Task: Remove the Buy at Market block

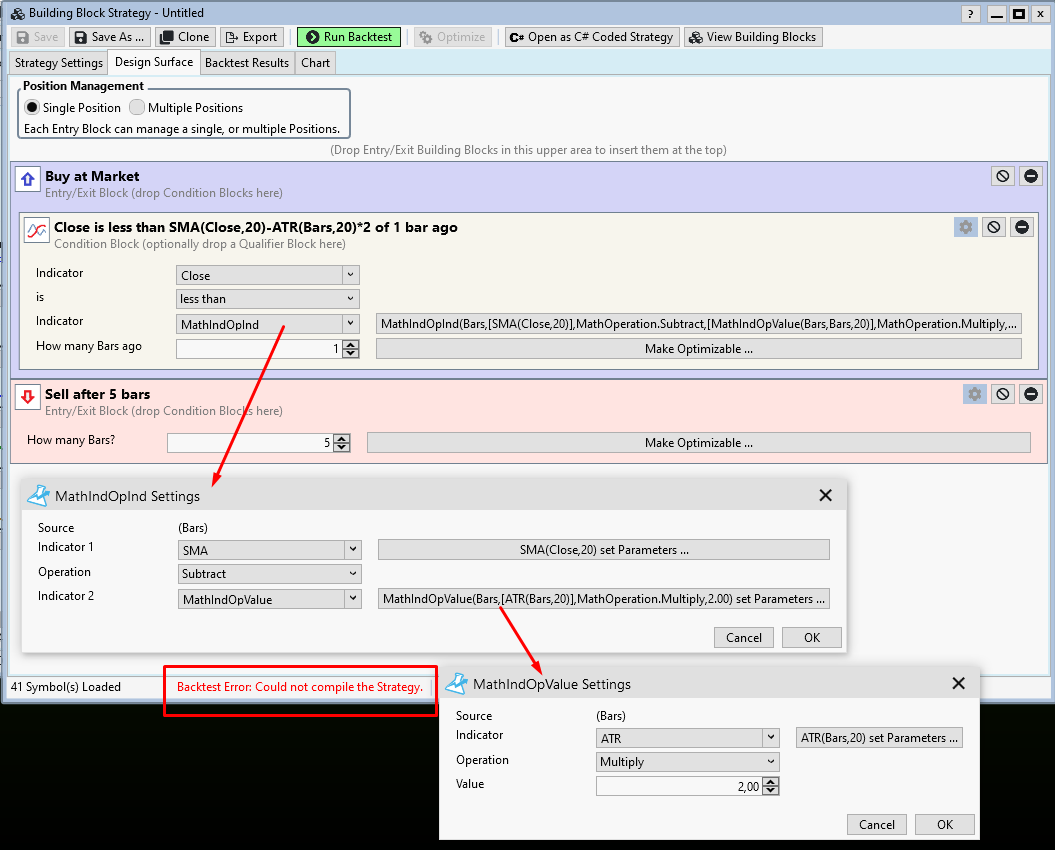Action: [1031, 176]
